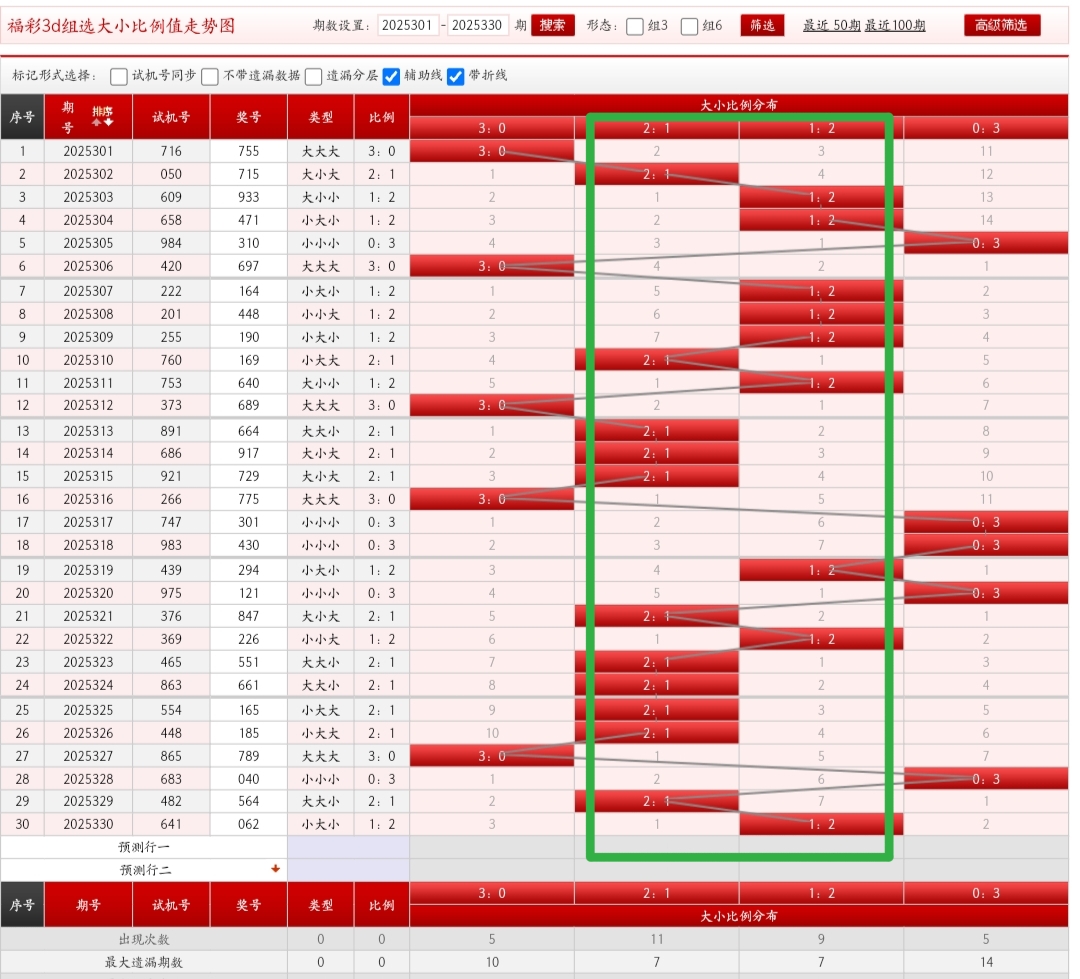Uncheck the 辅助线 checkbox
1080x979 pixels.
coord(392,76)
